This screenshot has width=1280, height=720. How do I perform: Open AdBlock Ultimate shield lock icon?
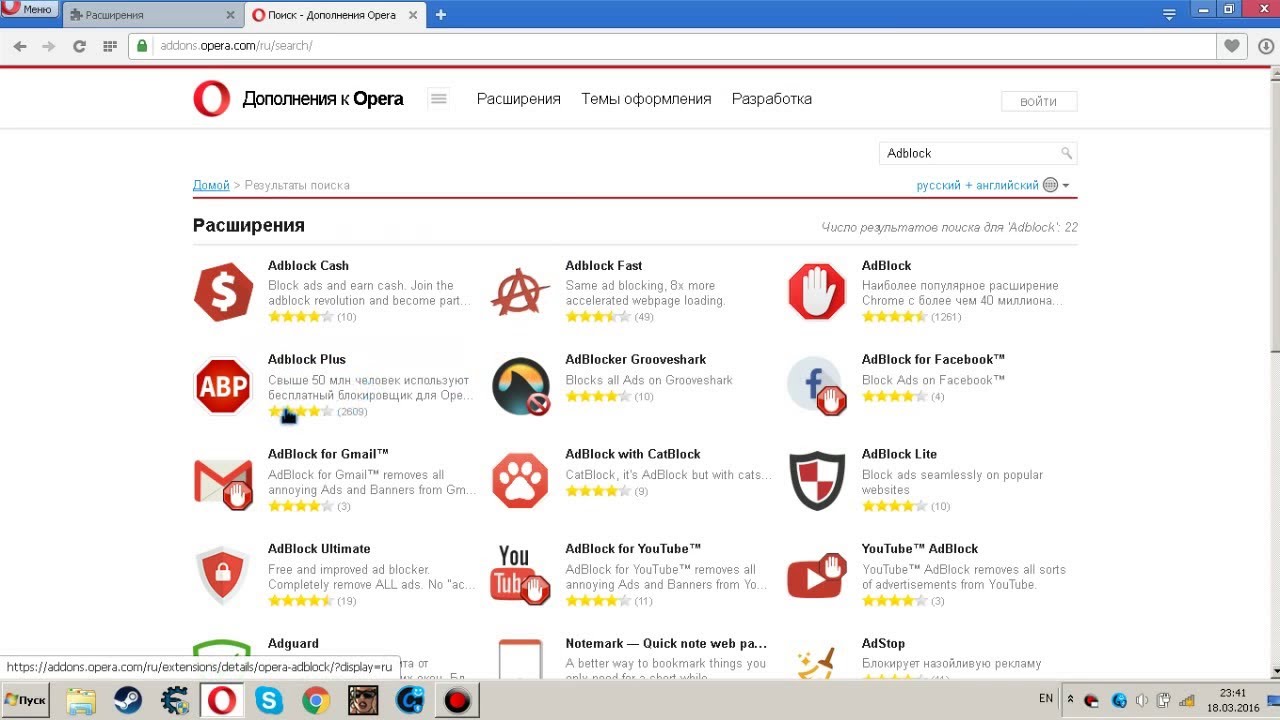point(223,575)
